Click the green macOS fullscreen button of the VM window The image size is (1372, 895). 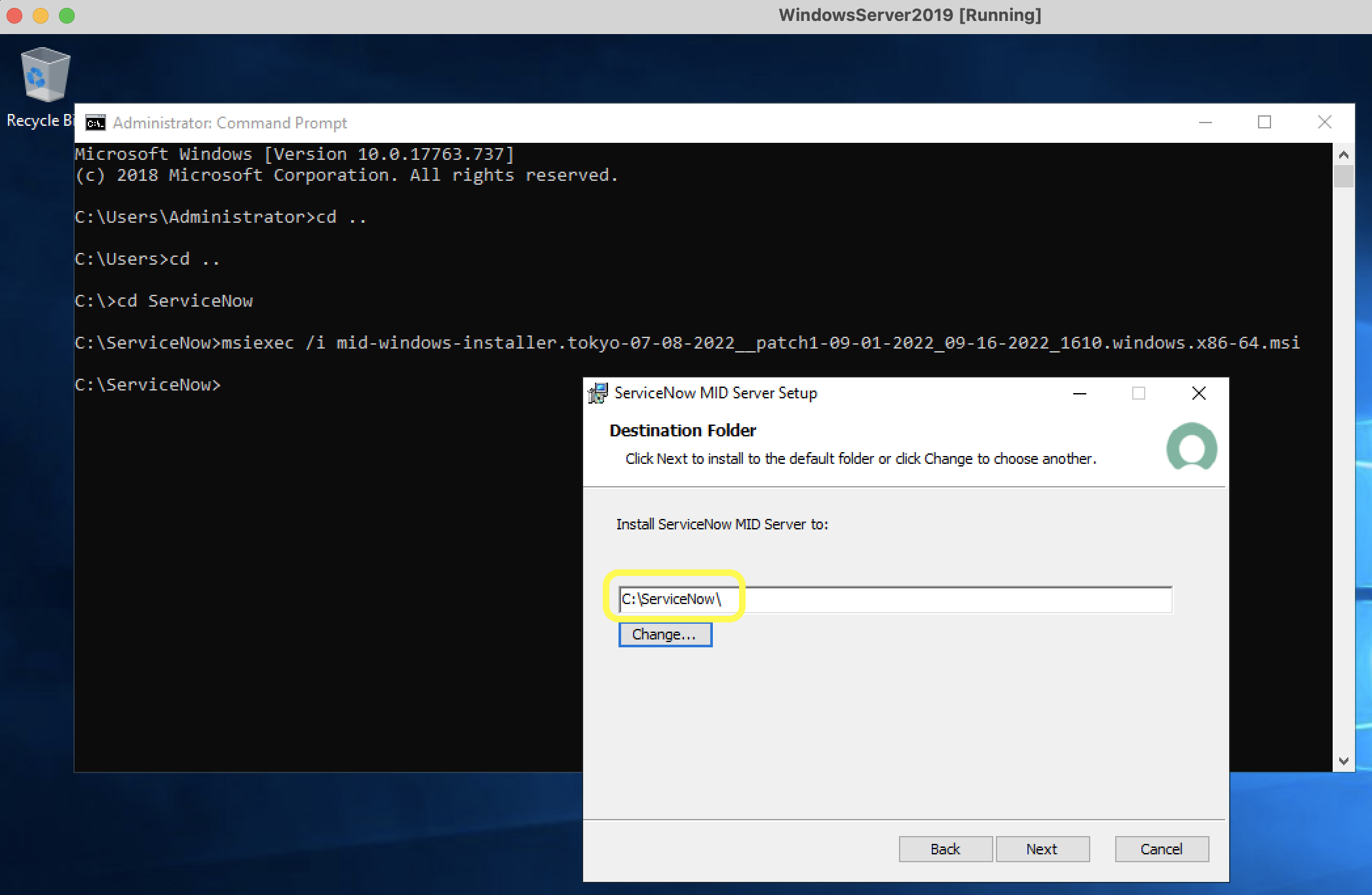tap(67, 15)
